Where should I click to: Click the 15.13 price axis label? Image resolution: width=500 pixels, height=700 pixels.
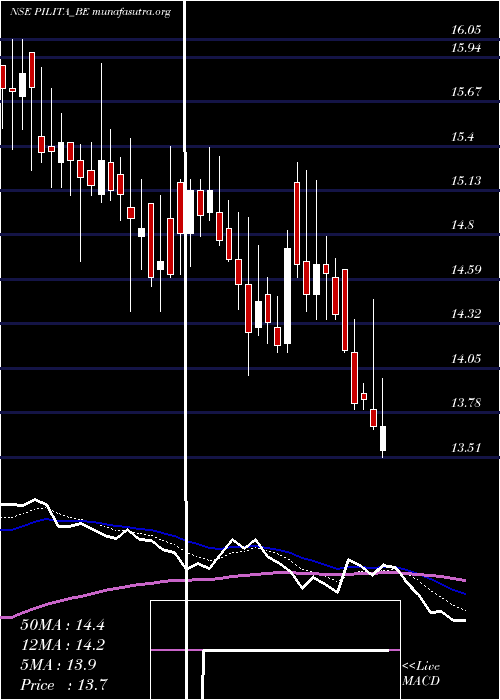click(x=466, y=181)
